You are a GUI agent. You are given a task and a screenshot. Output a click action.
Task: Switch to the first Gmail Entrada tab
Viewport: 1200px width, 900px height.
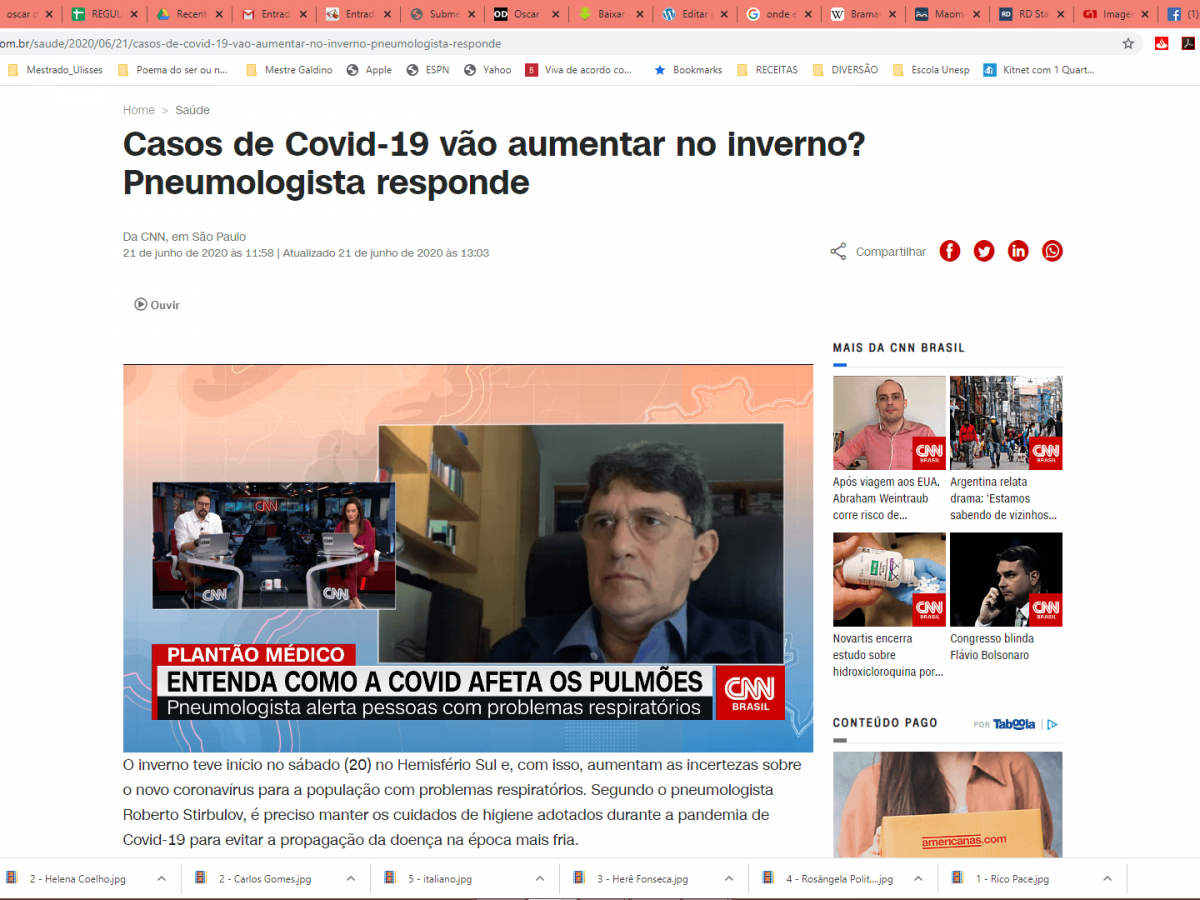272,14
